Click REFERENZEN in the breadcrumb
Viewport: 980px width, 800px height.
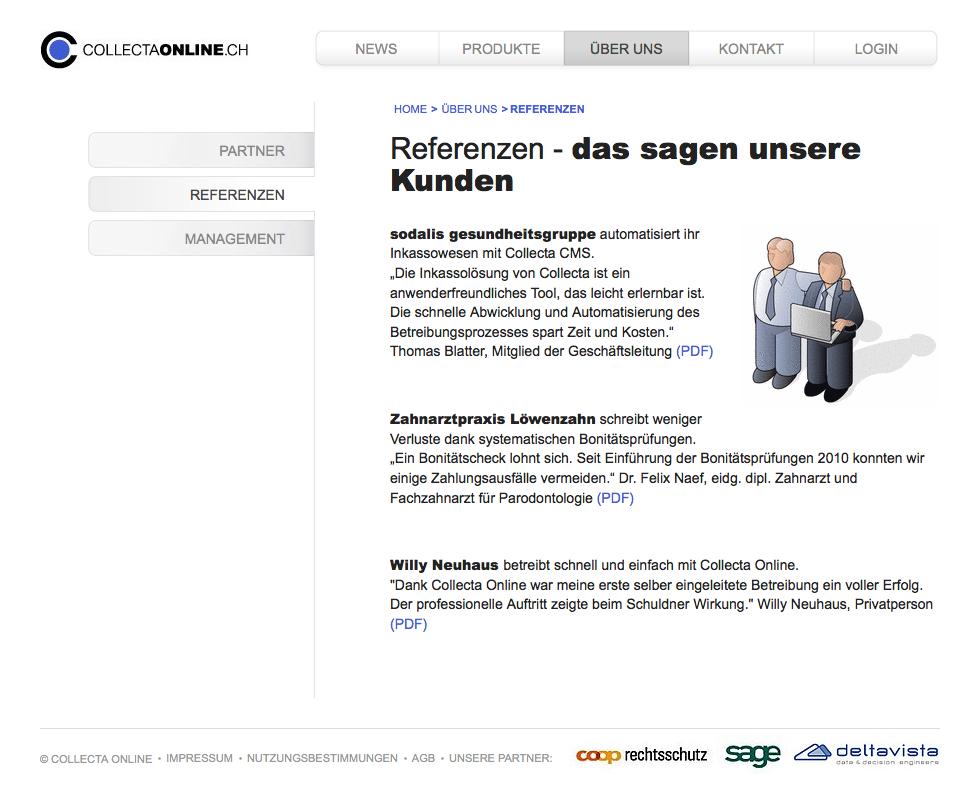[x=548, y=109]
